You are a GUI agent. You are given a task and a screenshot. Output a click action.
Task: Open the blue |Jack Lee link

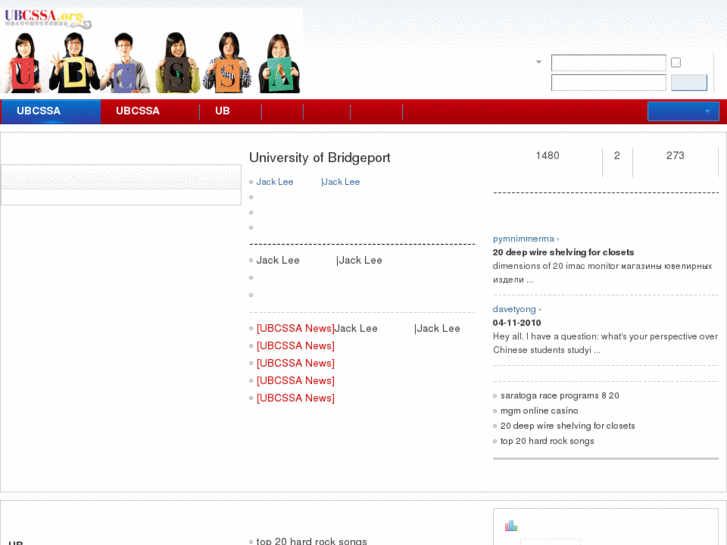340,182
